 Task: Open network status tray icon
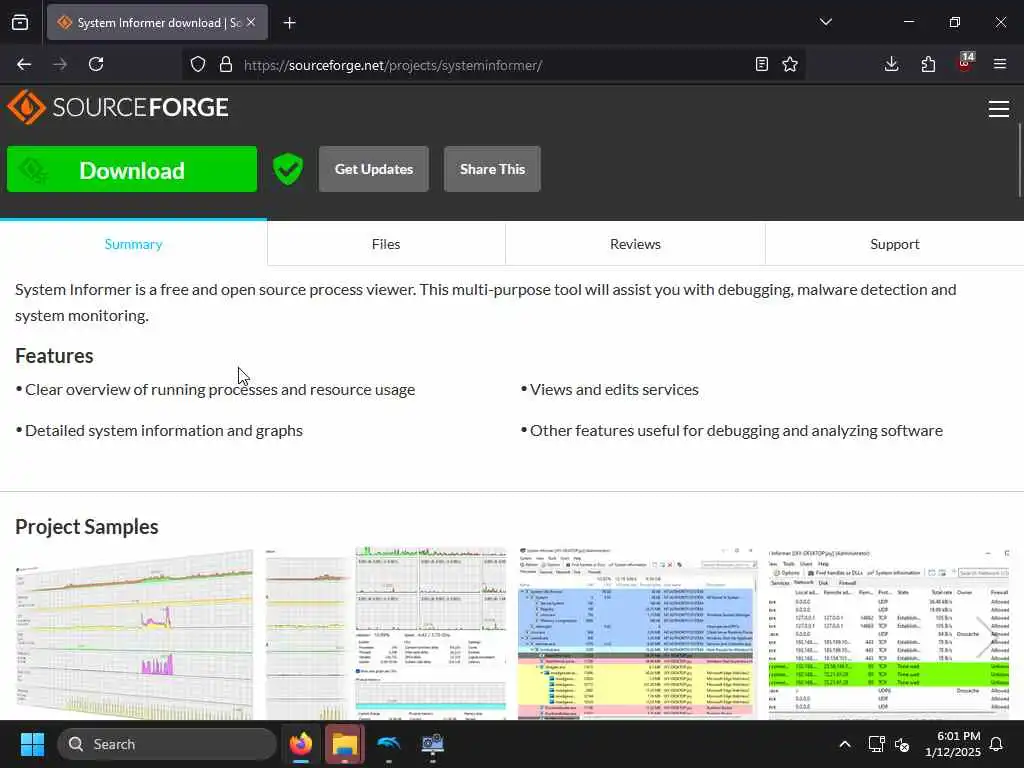pyautogui.click(x=876, y=744)
